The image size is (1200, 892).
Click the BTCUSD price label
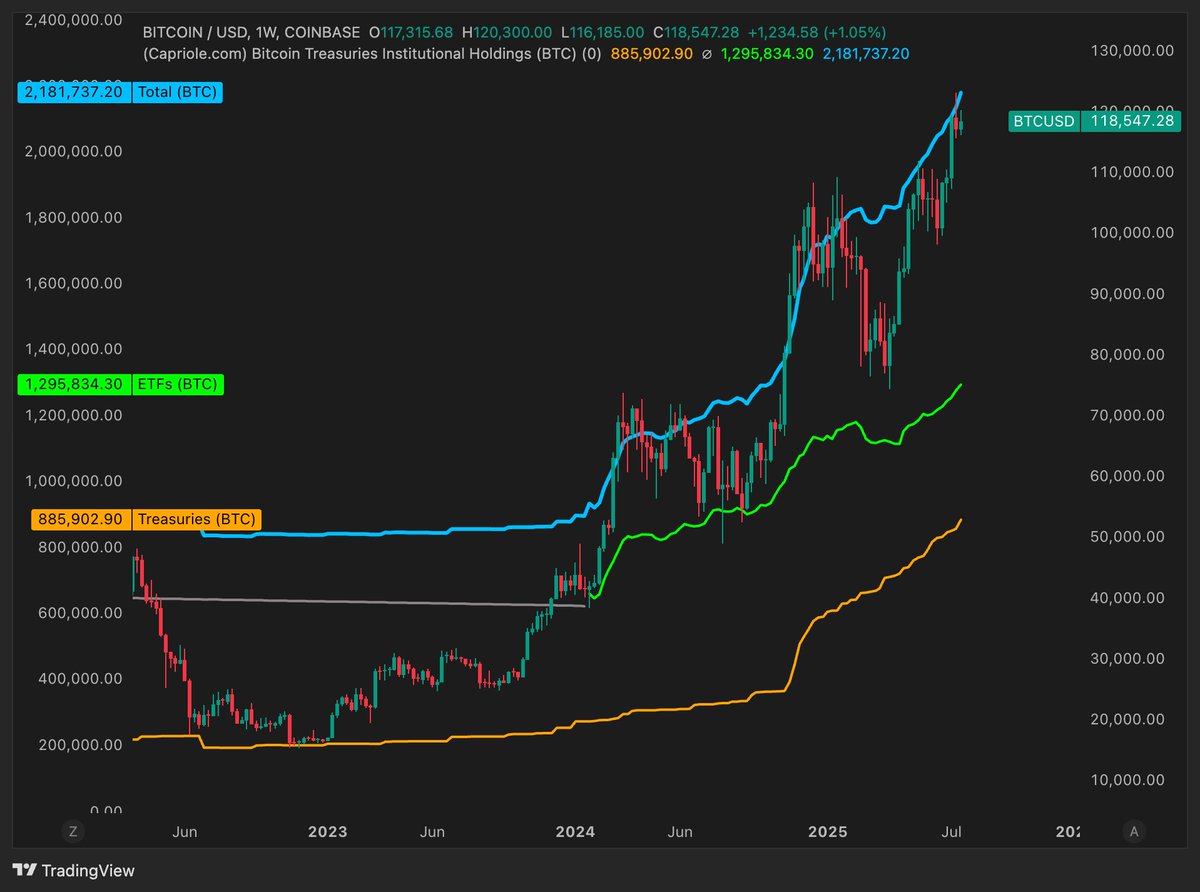[x=1043, y=121]
